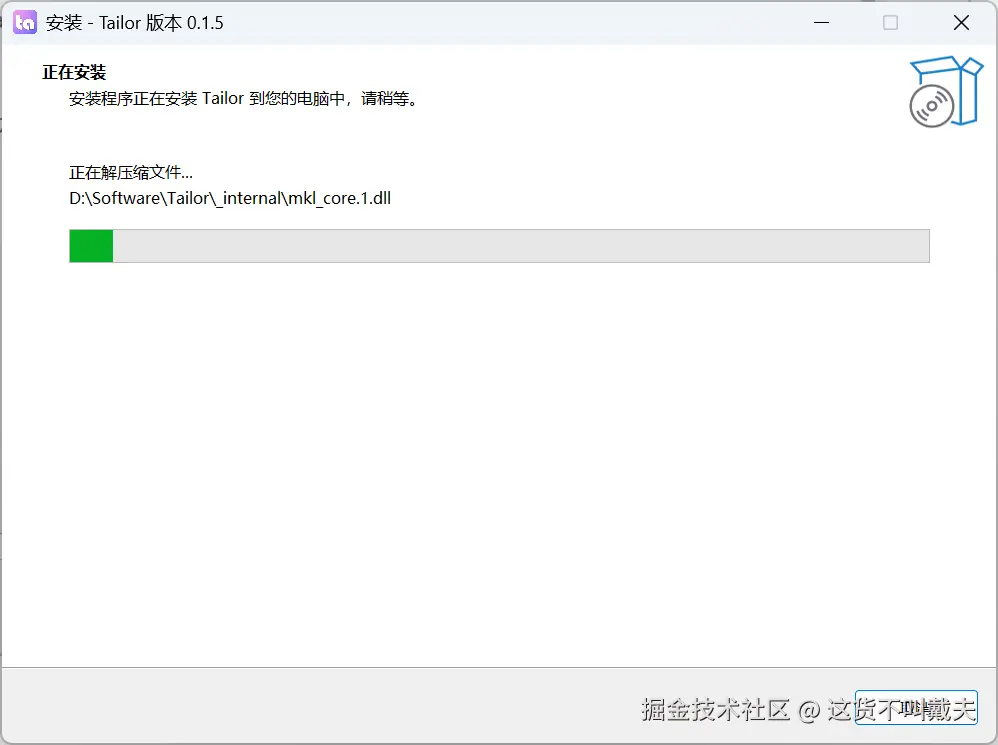Click the '正在安装' heading
Viewport: 998px width, 745px height.
74,73
